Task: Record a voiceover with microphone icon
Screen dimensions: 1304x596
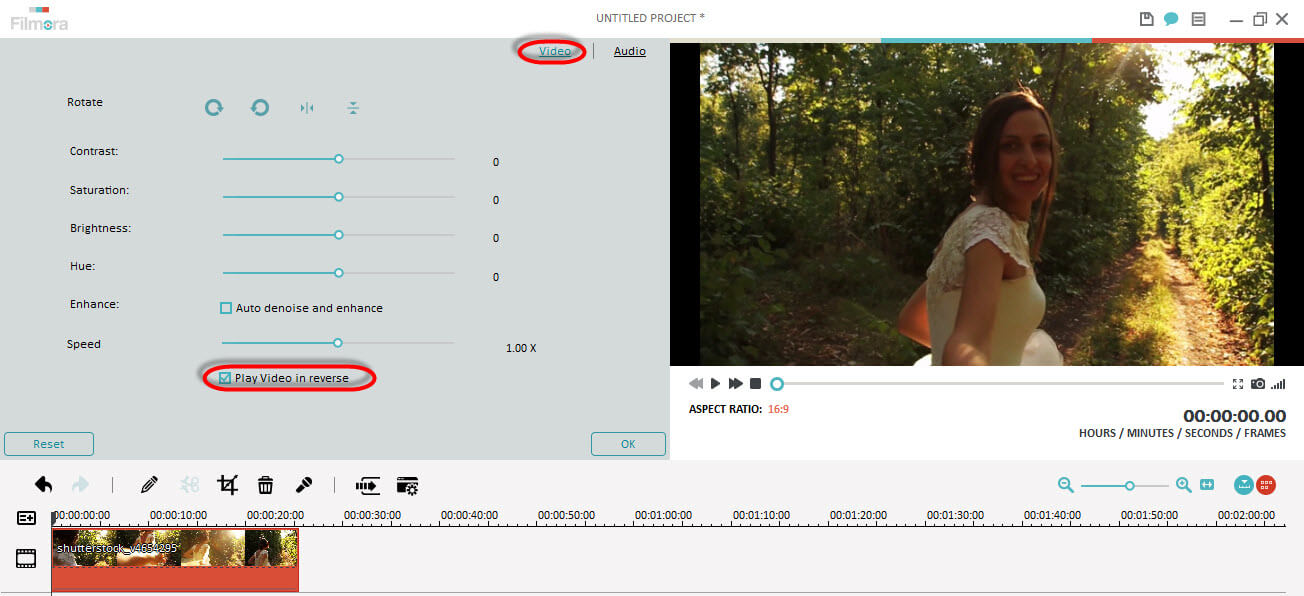Action: tap(304, 485)
